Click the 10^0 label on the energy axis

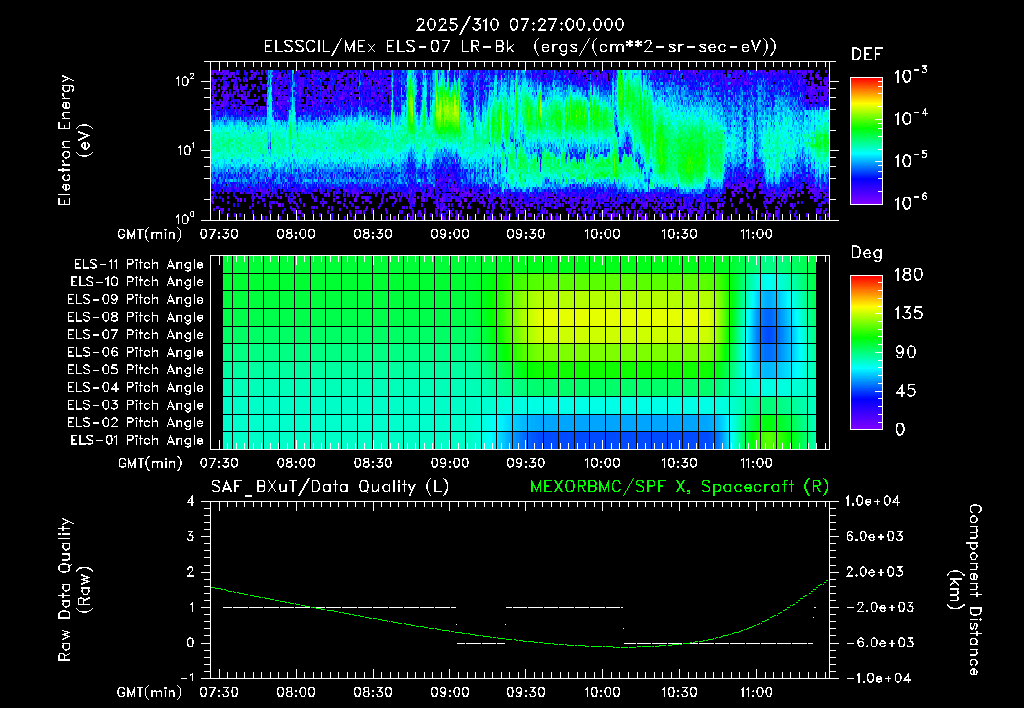pos(186,217)
